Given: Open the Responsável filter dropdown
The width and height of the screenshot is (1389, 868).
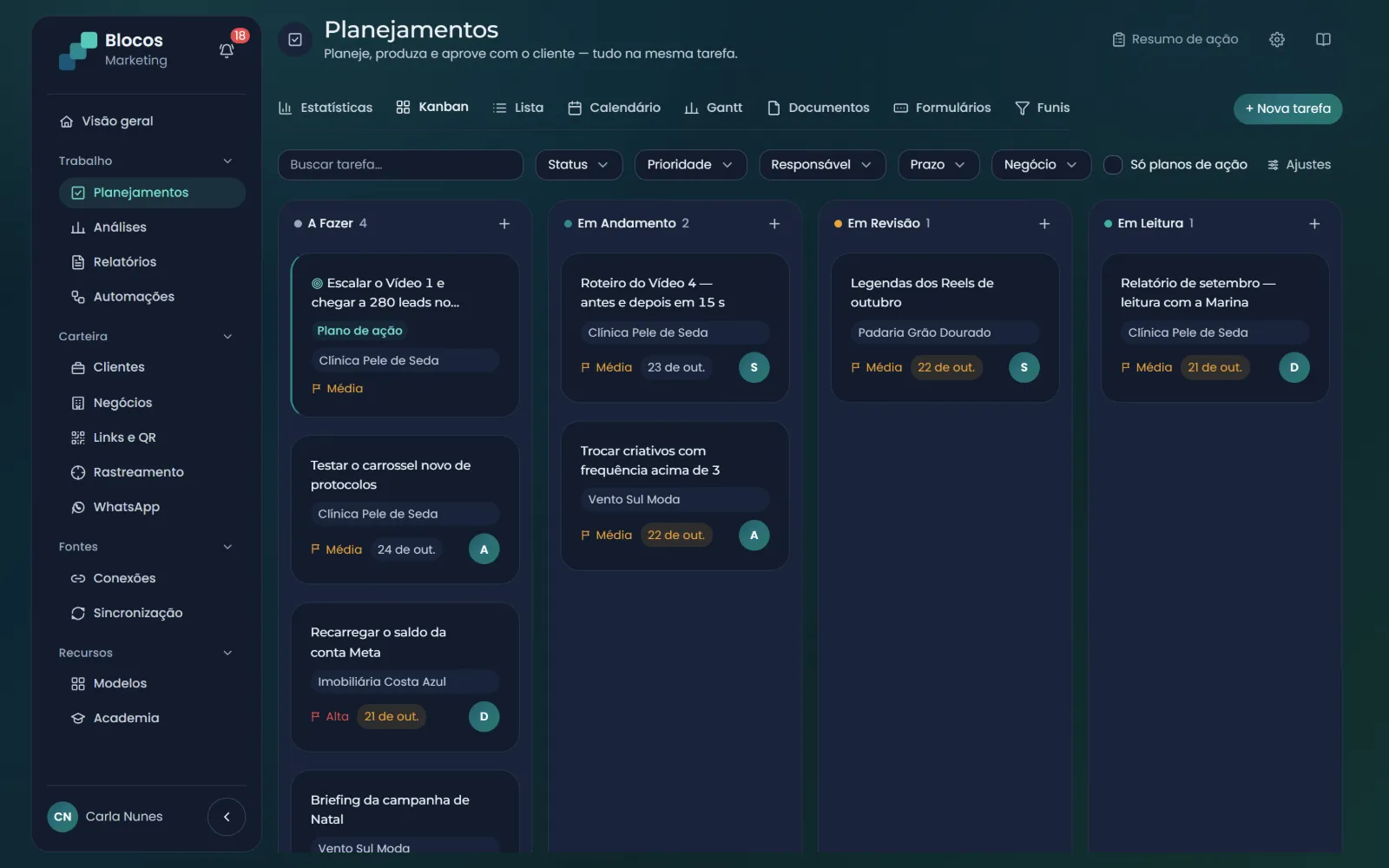Looking at the screenshot, I should pos(821,165).
